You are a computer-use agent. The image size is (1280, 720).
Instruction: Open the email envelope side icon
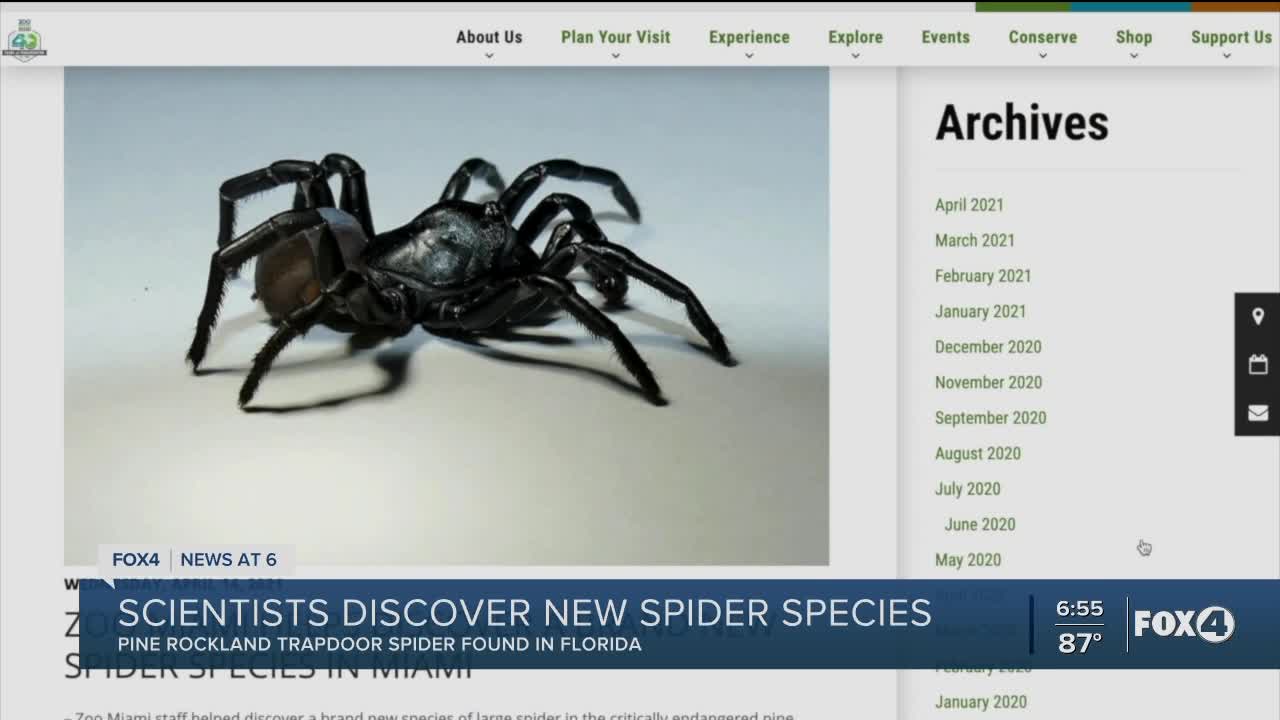pos(1258,412)
